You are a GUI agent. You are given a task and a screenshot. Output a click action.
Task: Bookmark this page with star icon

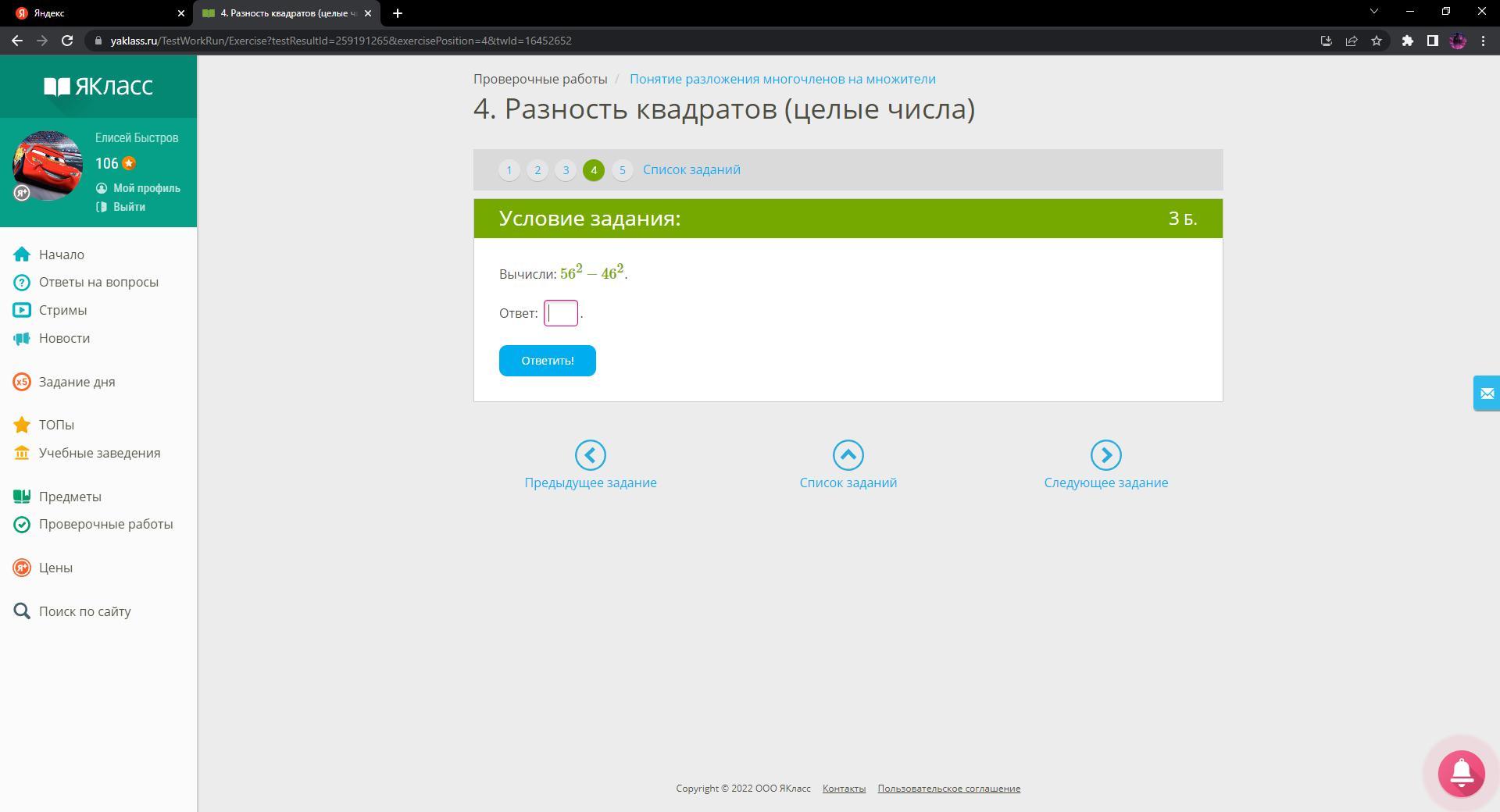[1377, 41]
